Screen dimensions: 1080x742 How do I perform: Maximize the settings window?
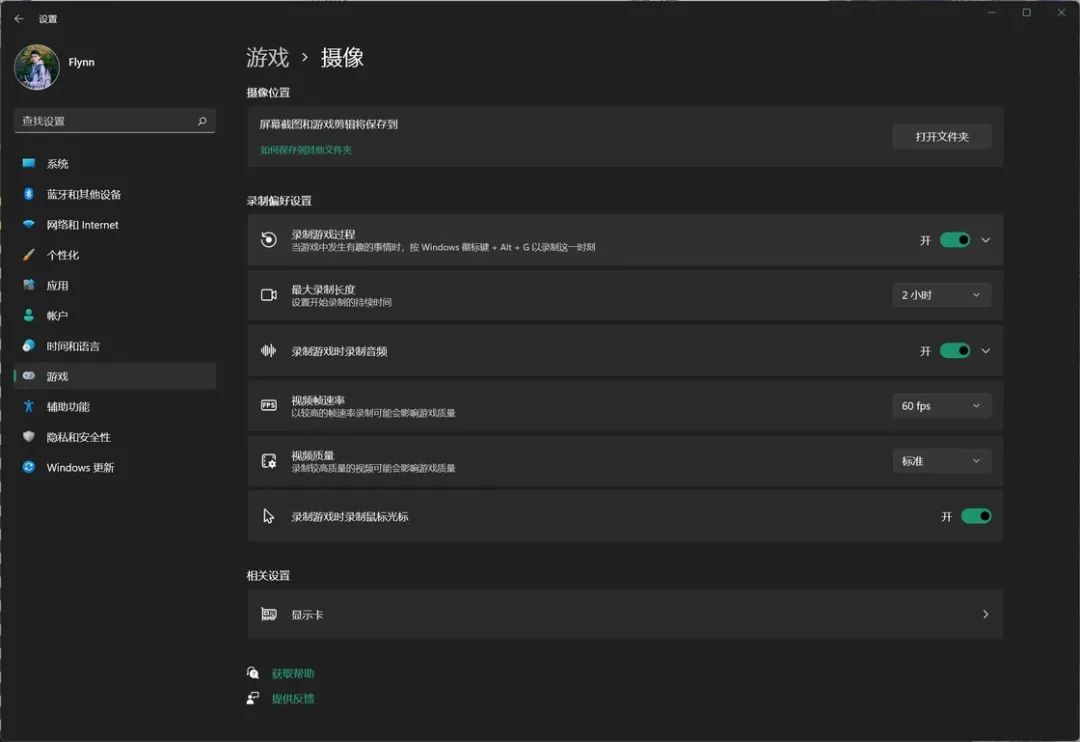[x=1026, y=12]
